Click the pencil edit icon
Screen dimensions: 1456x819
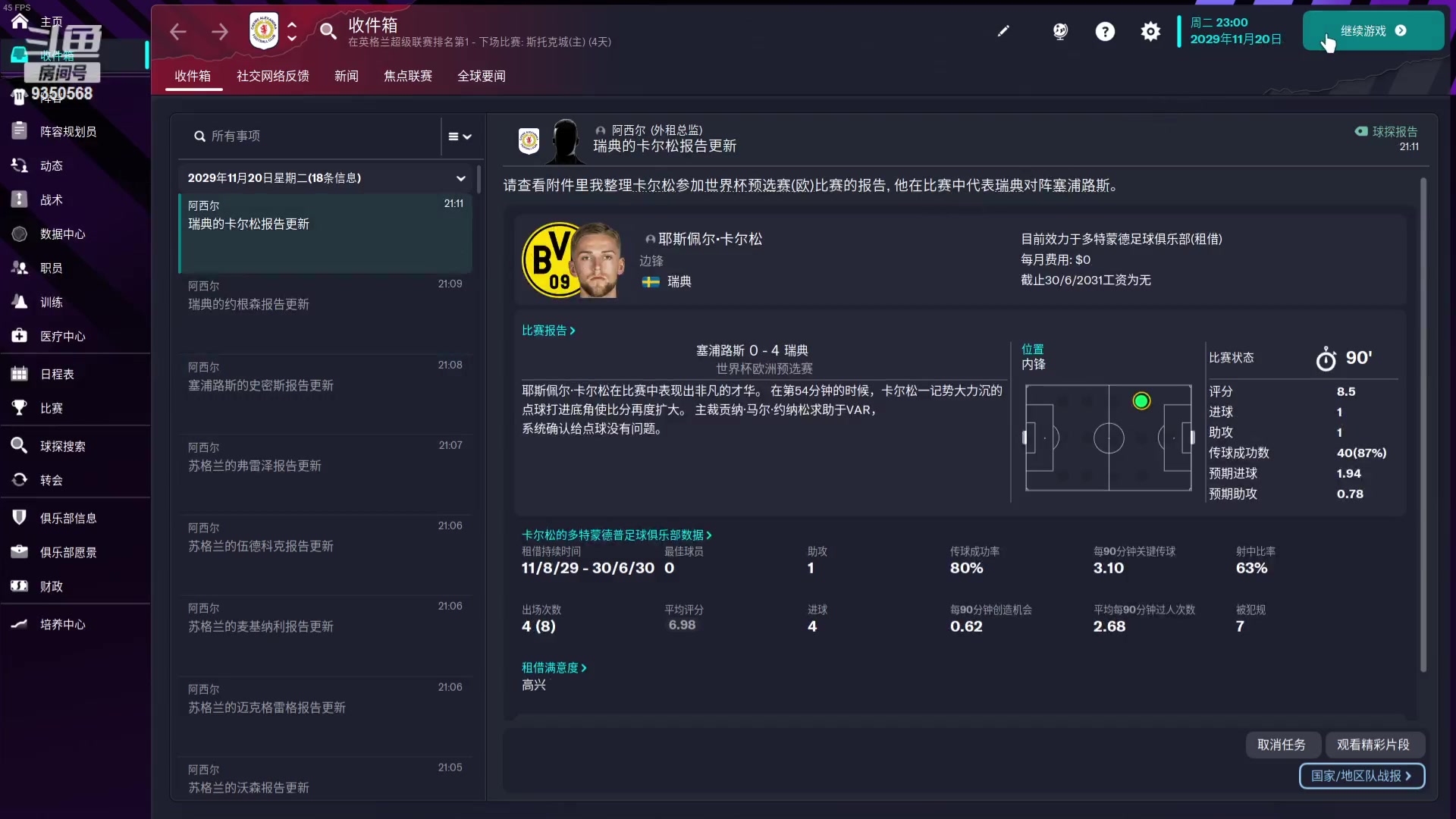pos(1003,31)
